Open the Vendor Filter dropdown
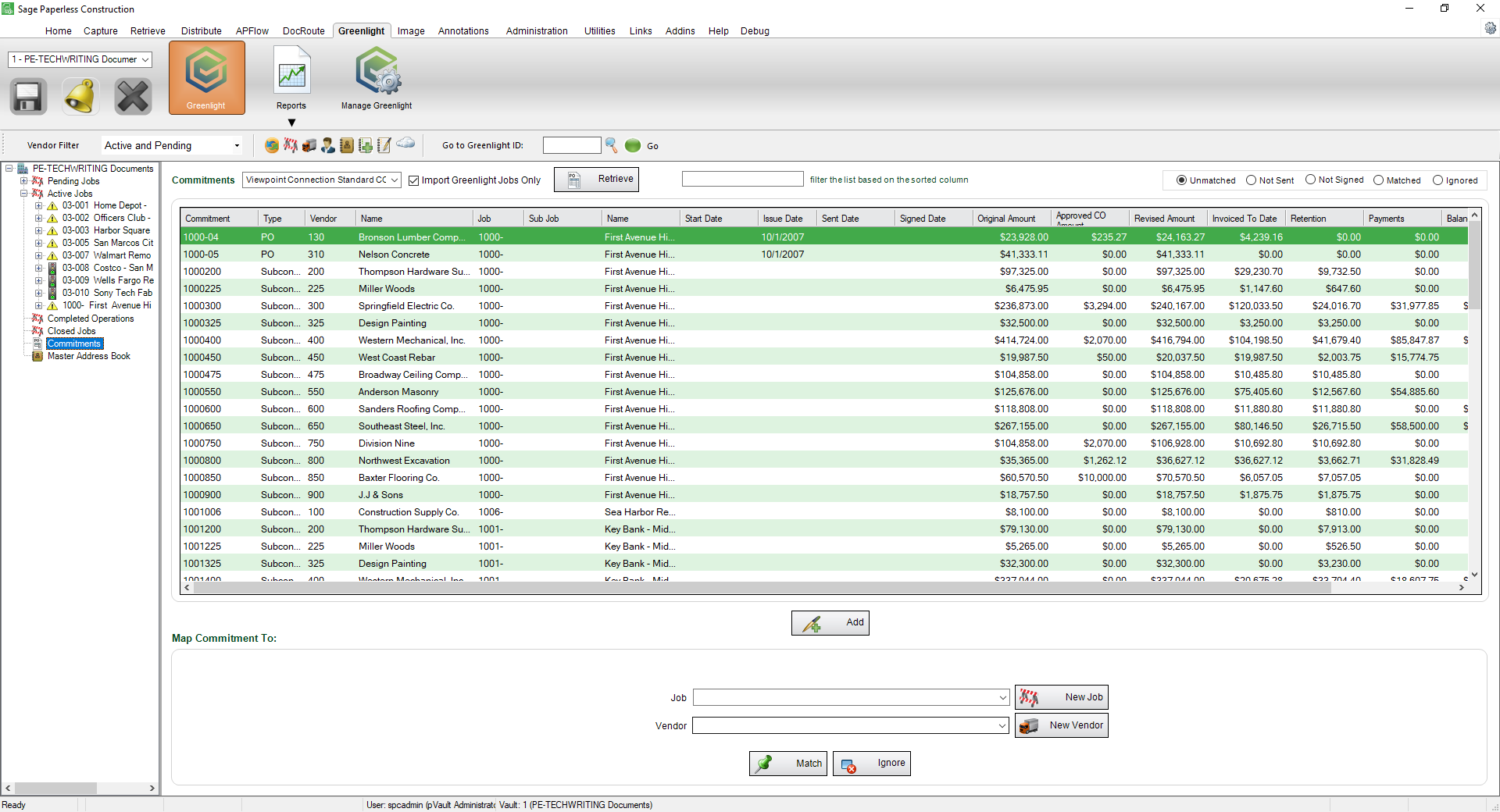This screenshot has width=1500, height=812. (x=236, y=146)
